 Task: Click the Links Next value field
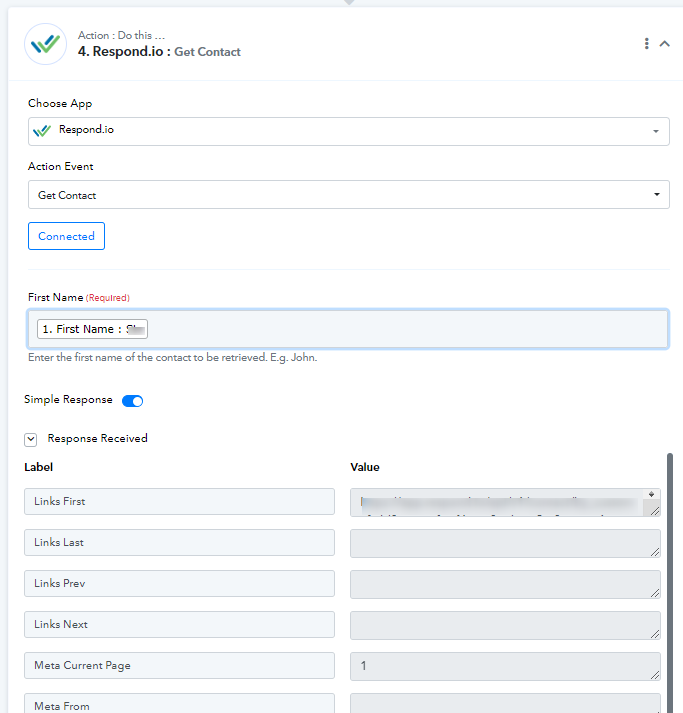[x=505, y=625]
